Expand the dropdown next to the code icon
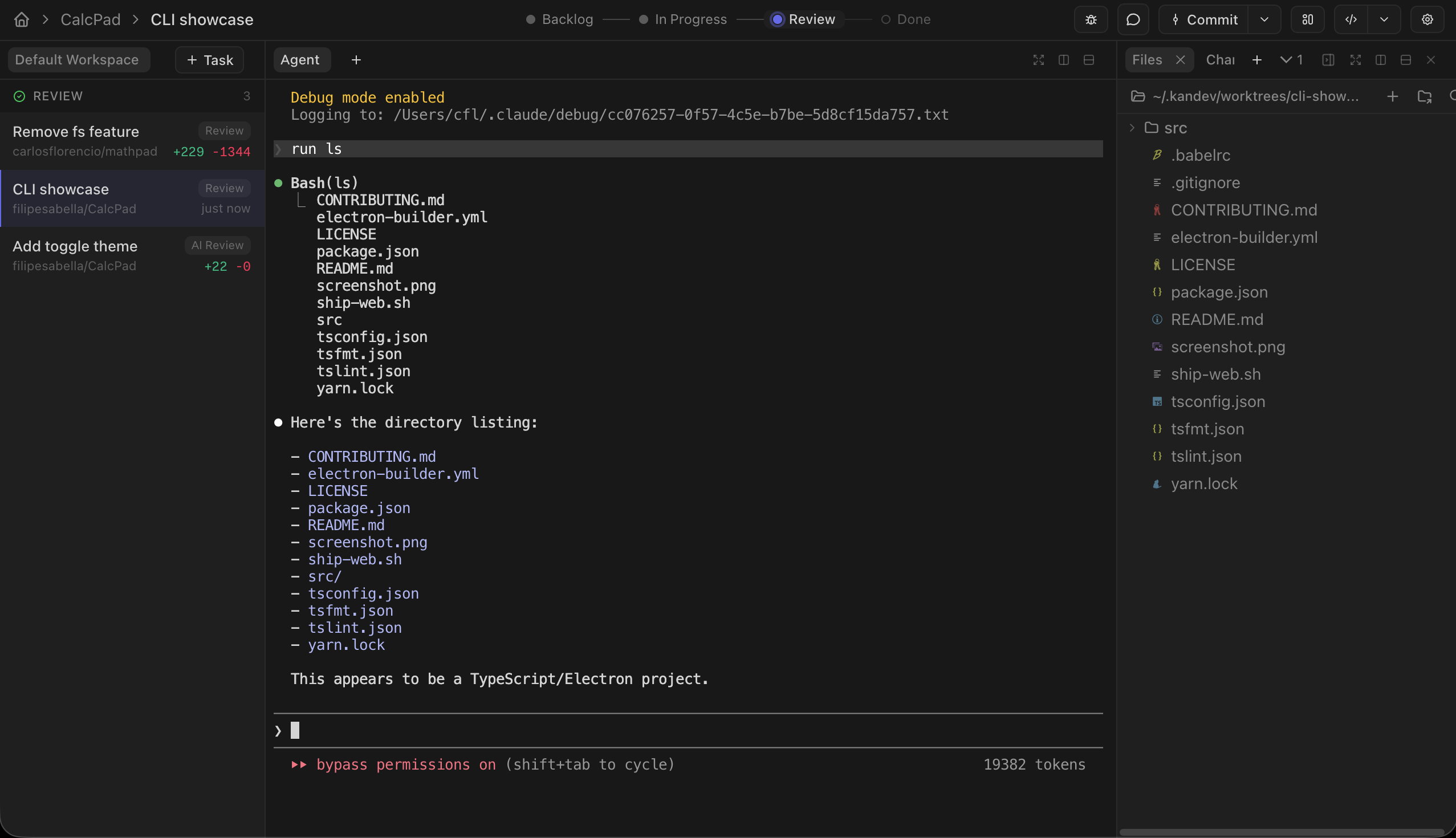1456x838 pixels. coord(1384,19)
